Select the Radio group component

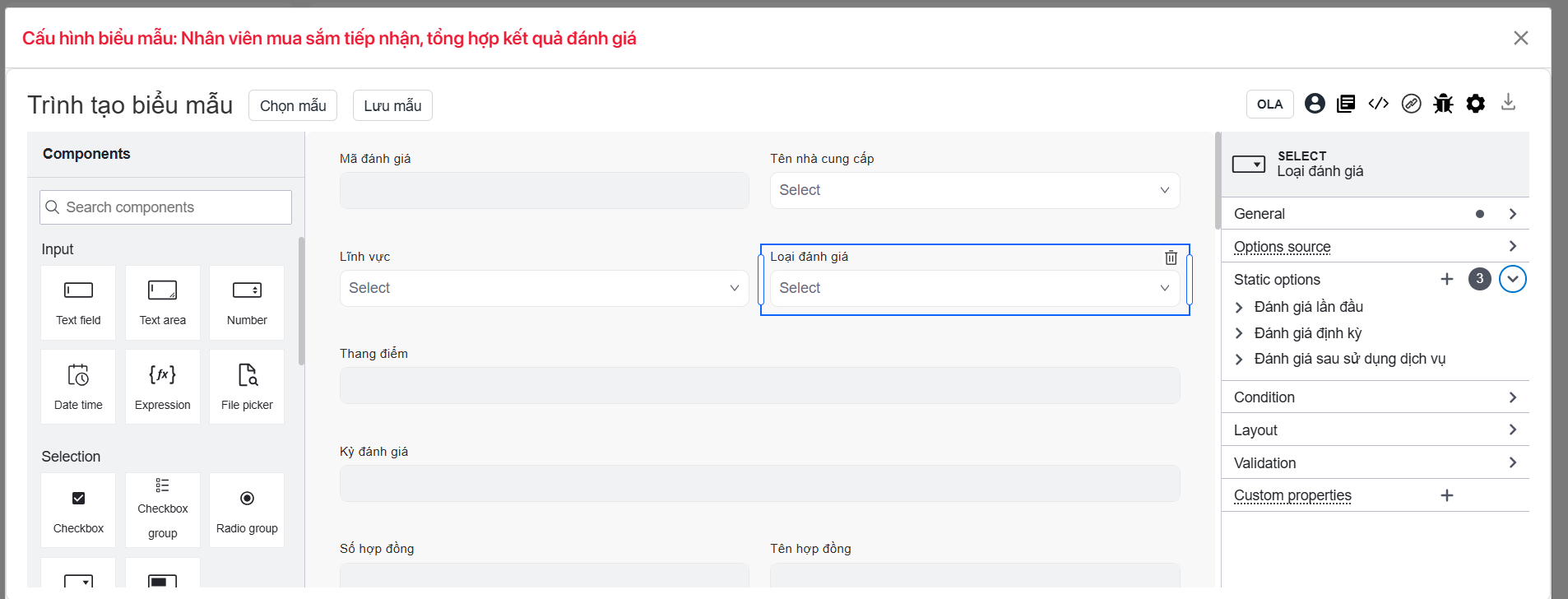click(x=247, y=510)
